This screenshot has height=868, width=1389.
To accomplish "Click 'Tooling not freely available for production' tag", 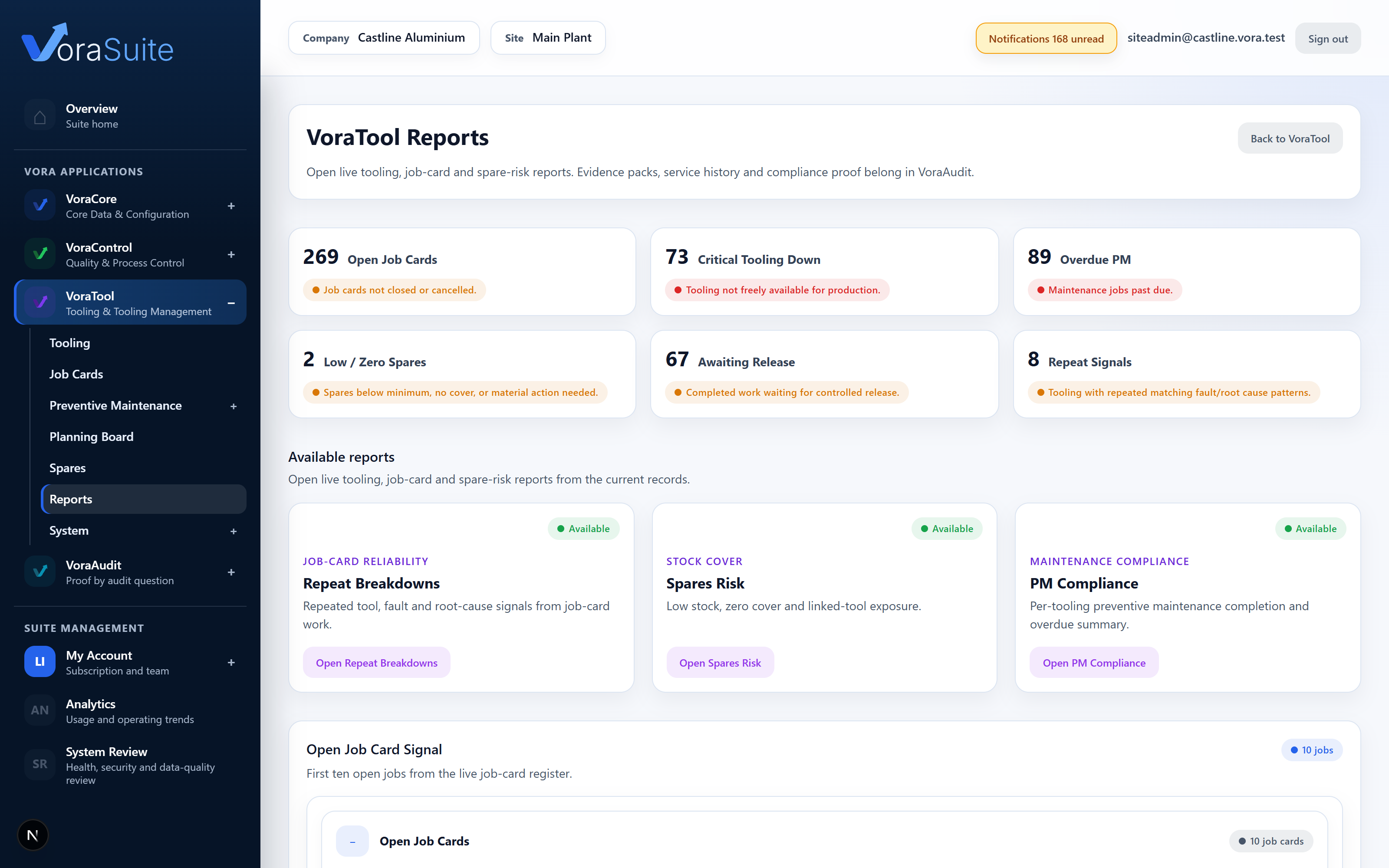I will (x=777, y=290).
